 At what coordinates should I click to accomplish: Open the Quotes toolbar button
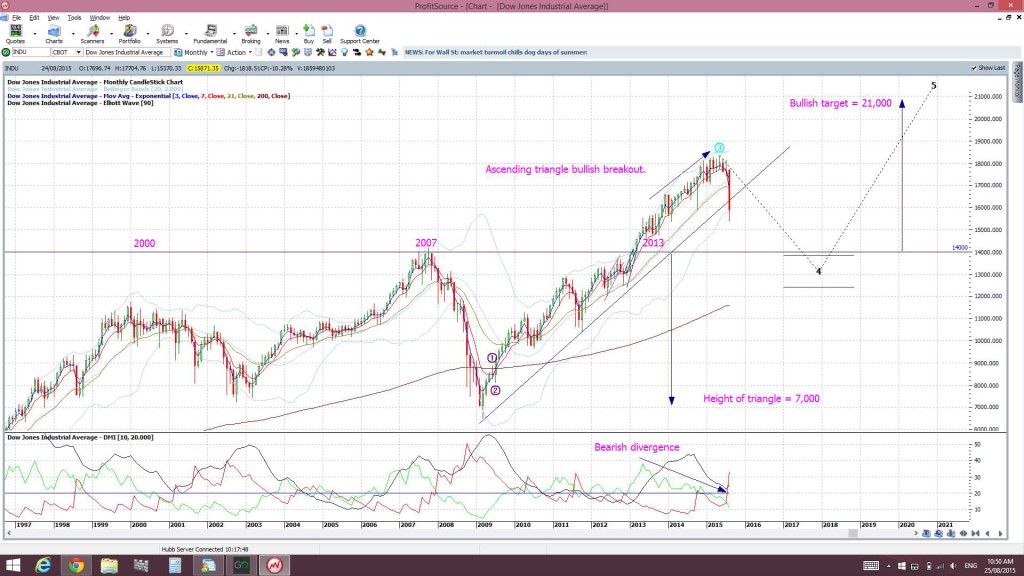coord(15,34)
